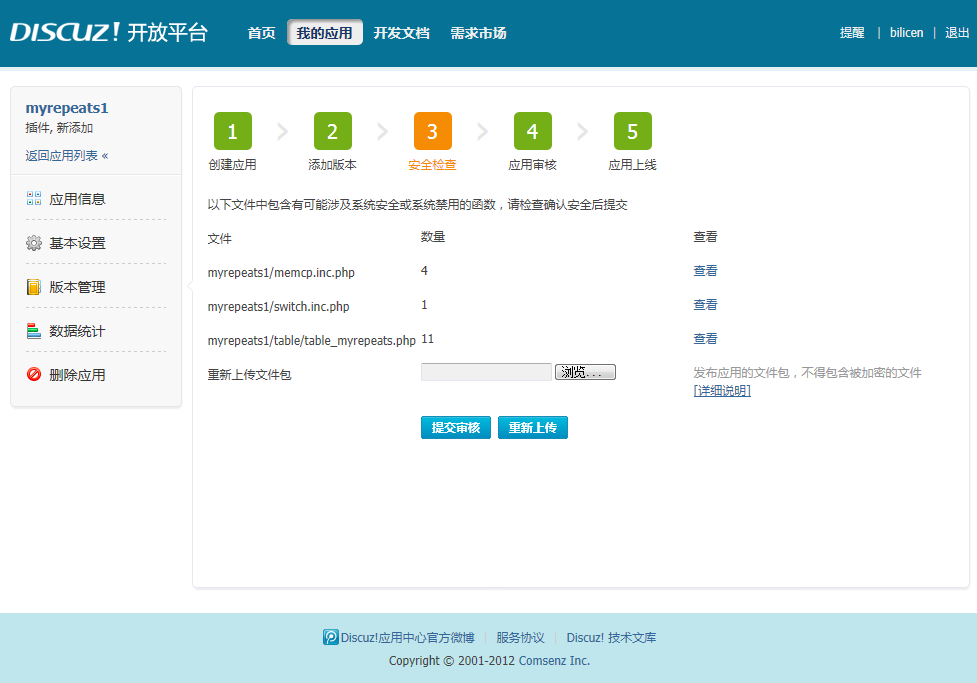Return via 返回应用列表 link
The image size is (977, 683).
(67, 155)
